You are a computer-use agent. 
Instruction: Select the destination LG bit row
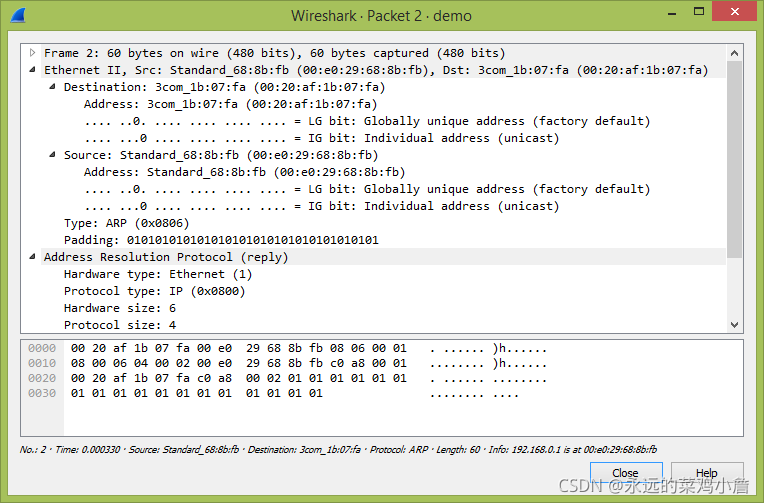tap(367, 121)
